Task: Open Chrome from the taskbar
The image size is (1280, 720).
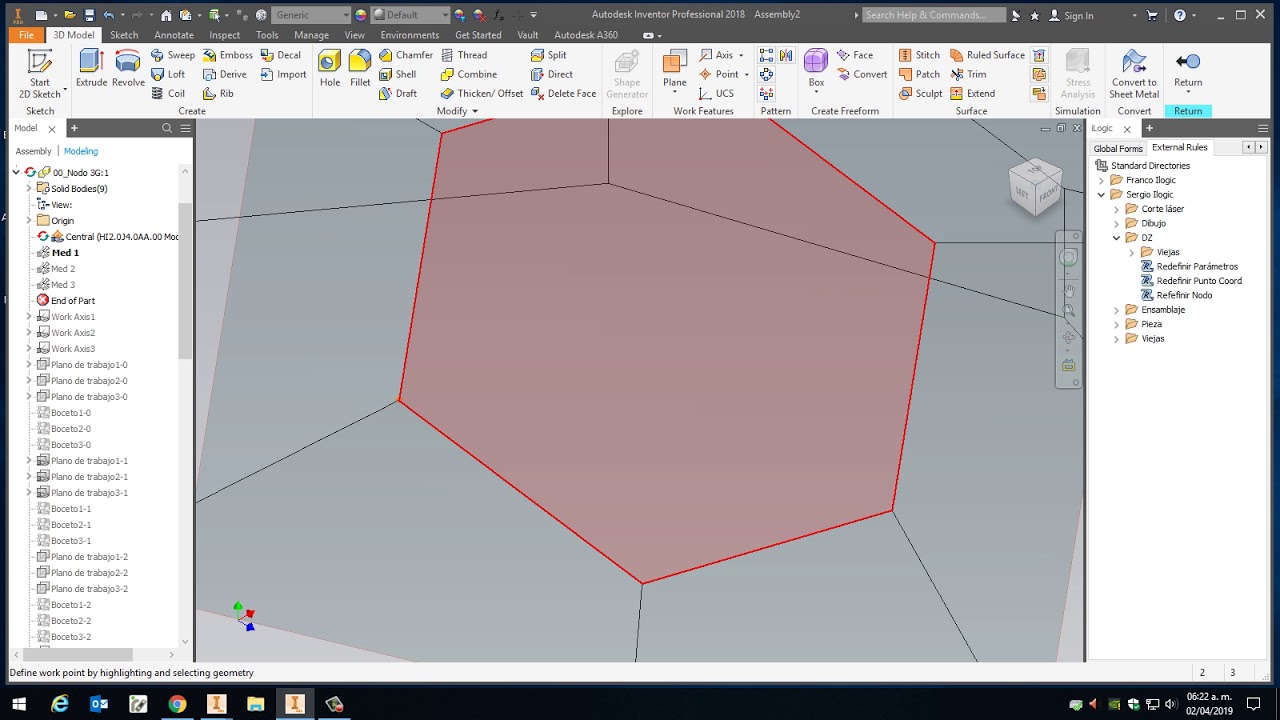Action: pyautogui.click(x=177, y=704)
